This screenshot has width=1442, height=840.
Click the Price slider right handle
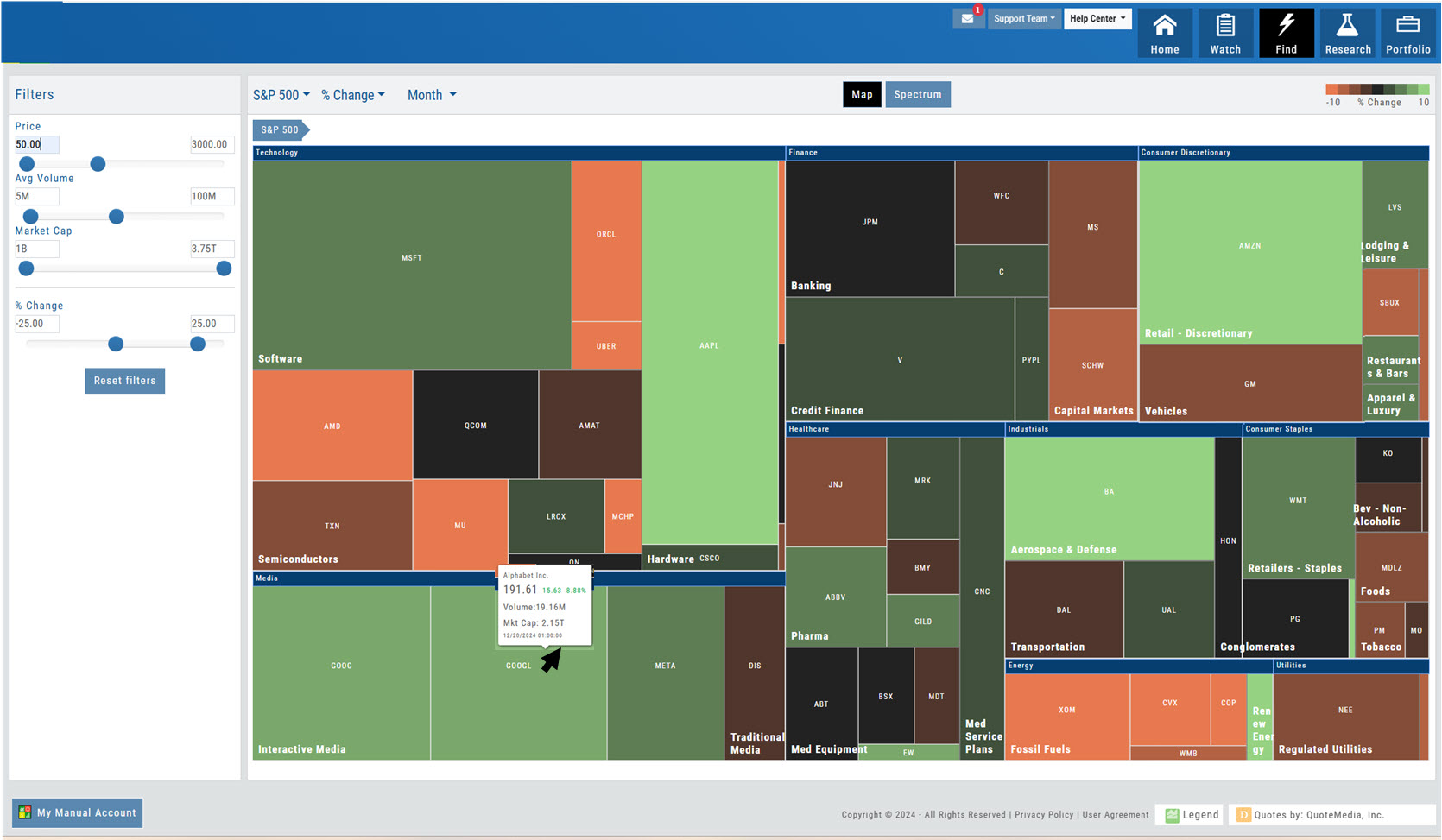(x=98, y=164)
